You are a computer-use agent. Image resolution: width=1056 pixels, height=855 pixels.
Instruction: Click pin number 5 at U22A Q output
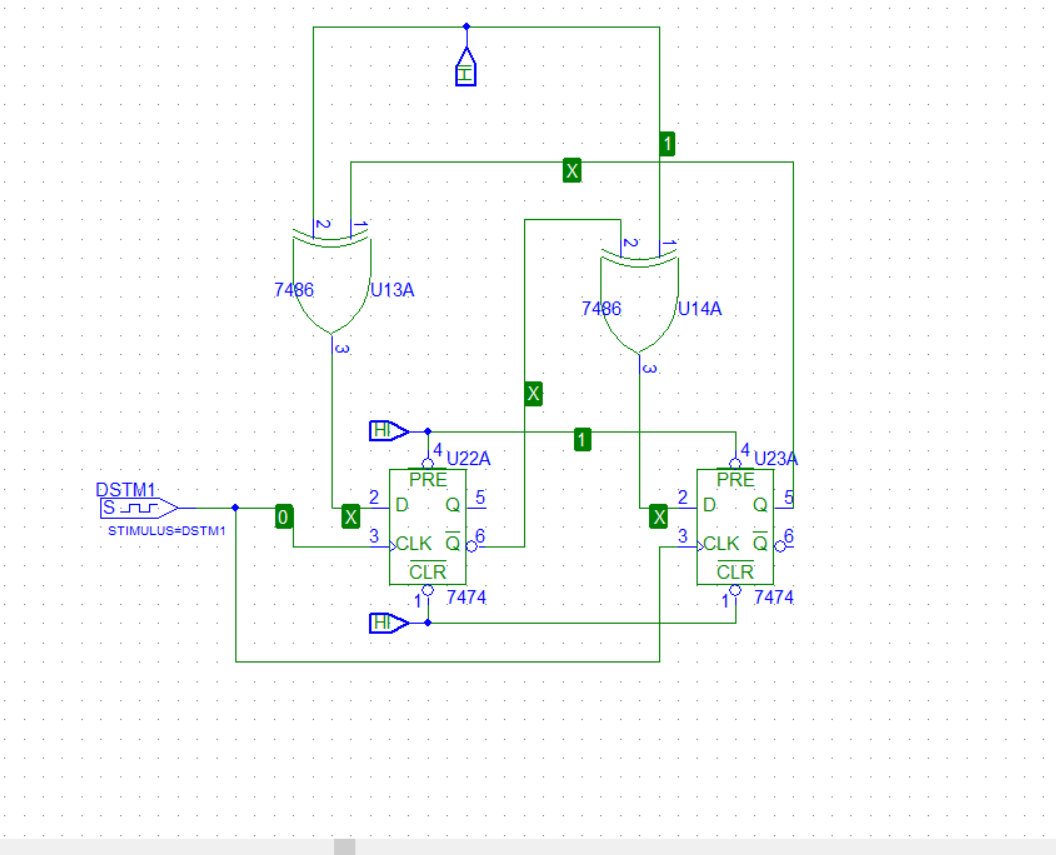(480, 498)
